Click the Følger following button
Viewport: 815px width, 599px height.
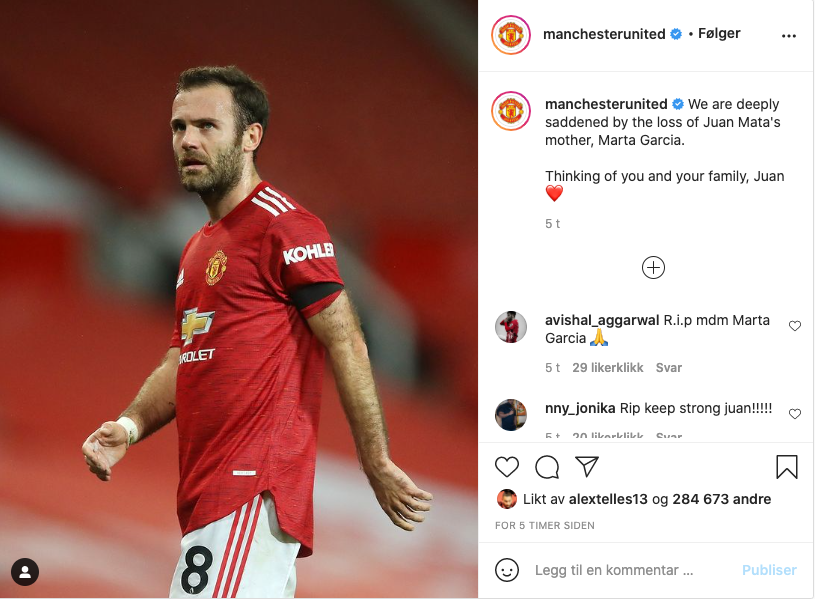click(x=719, y=34)
